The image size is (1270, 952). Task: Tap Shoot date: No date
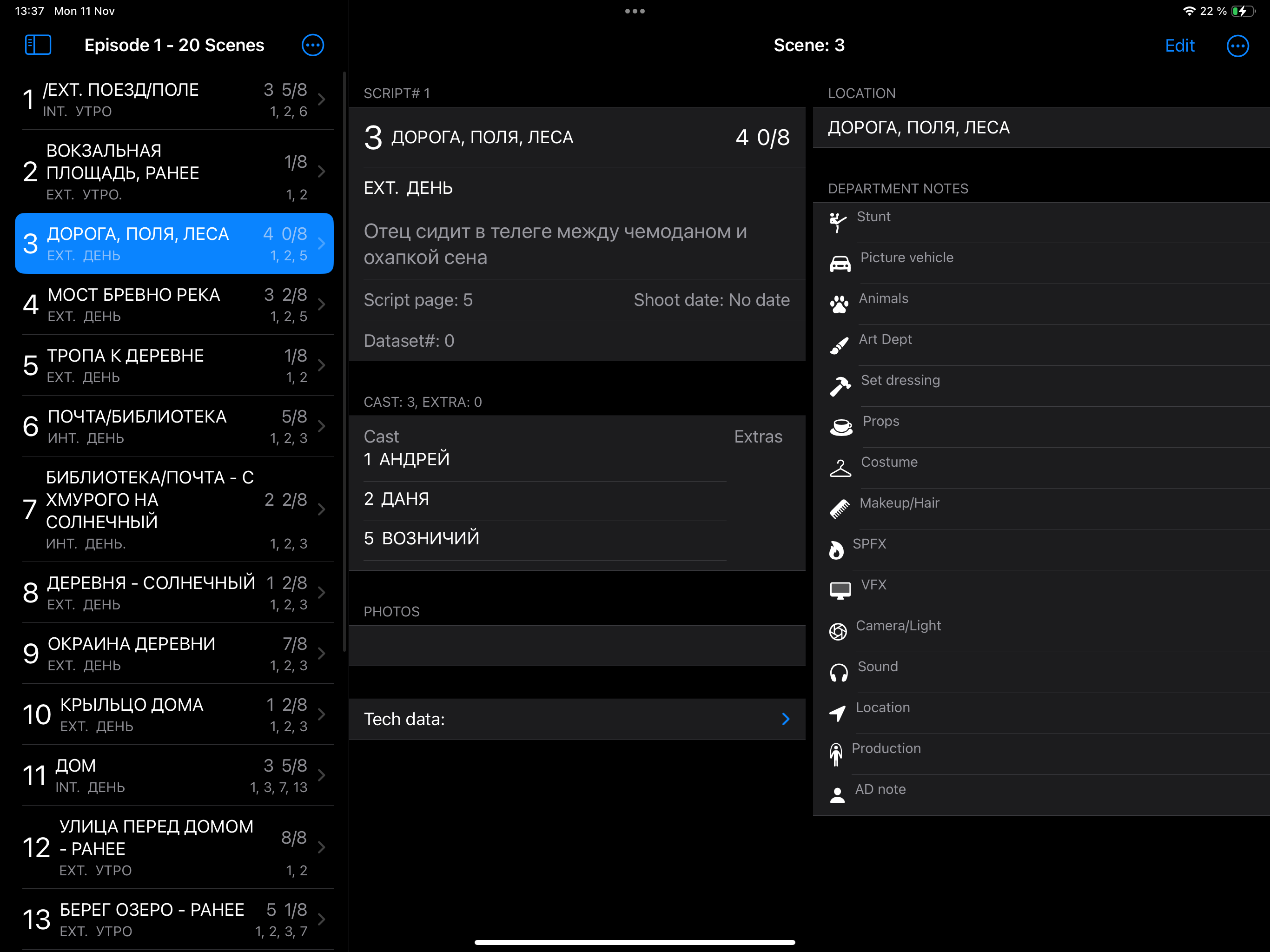click(711, 300)
